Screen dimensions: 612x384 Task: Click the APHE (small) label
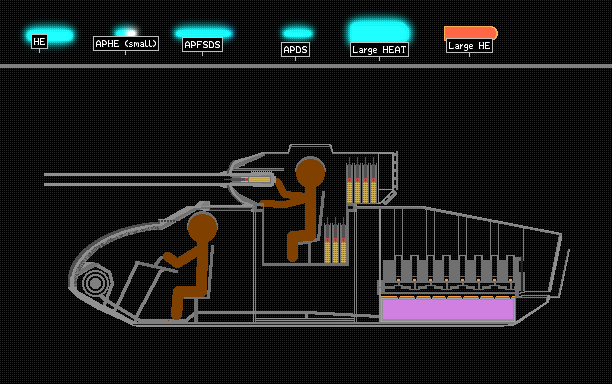pos(126,44)
